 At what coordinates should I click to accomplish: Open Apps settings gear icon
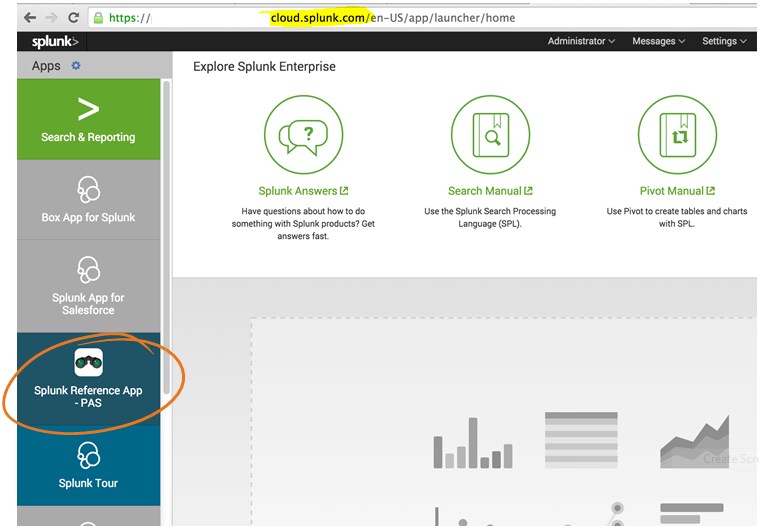76,65
